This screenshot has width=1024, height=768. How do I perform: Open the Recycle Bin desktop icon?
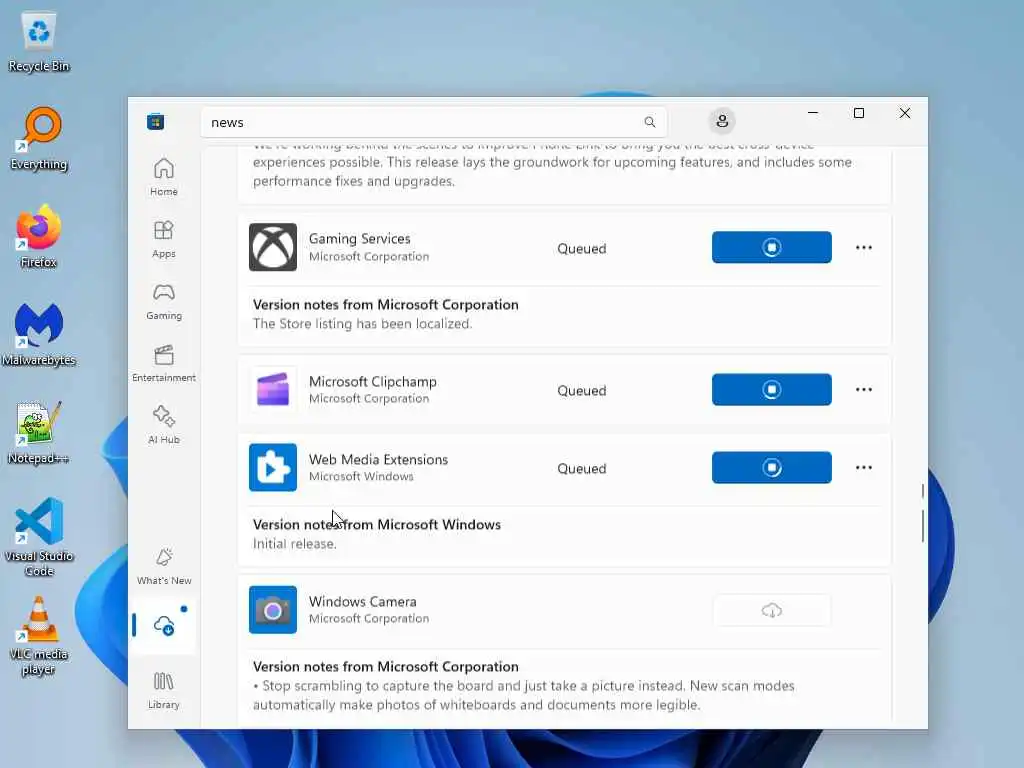(39, 42)
